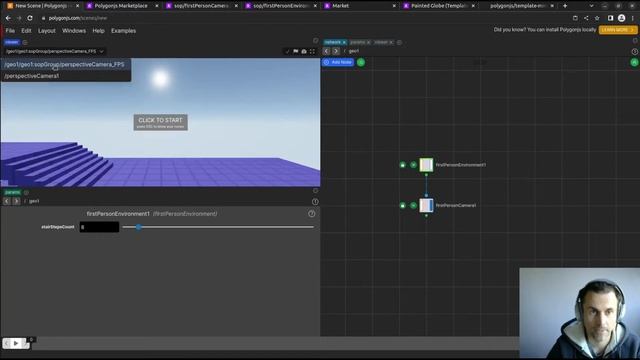
Task: Close the params tab in right panel
Action: [368, 42]
